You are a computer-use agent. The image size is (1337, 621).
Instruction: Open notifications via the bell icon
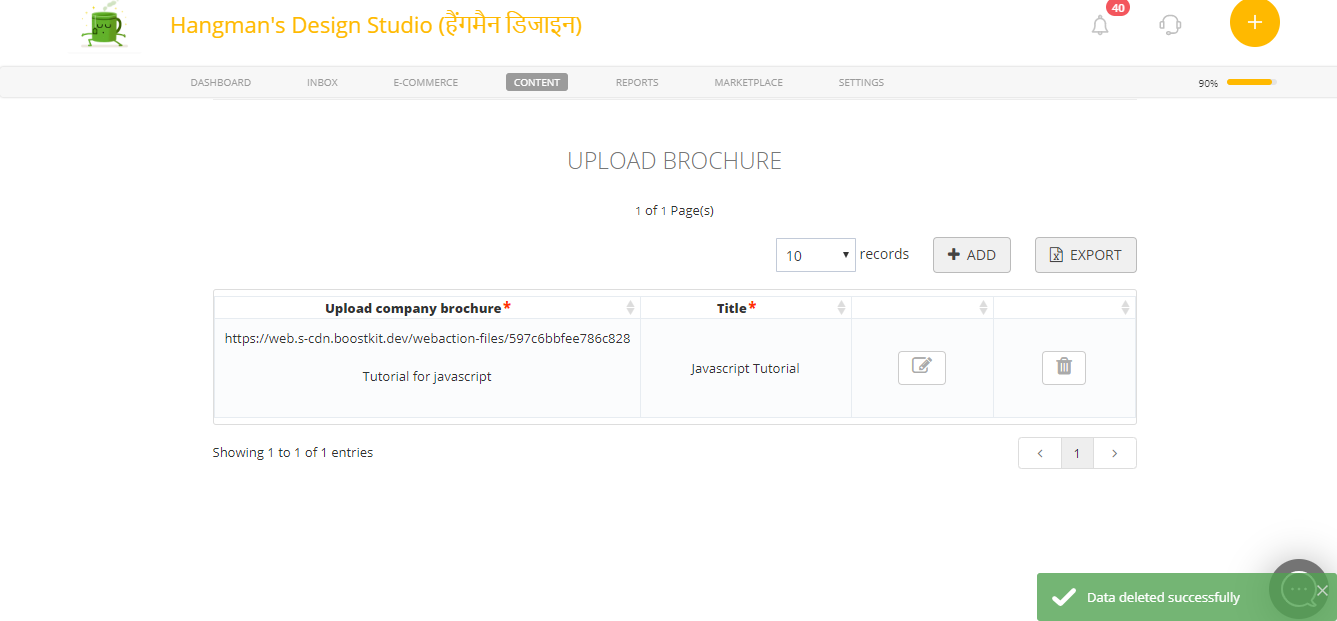(x=1099, y=26)
